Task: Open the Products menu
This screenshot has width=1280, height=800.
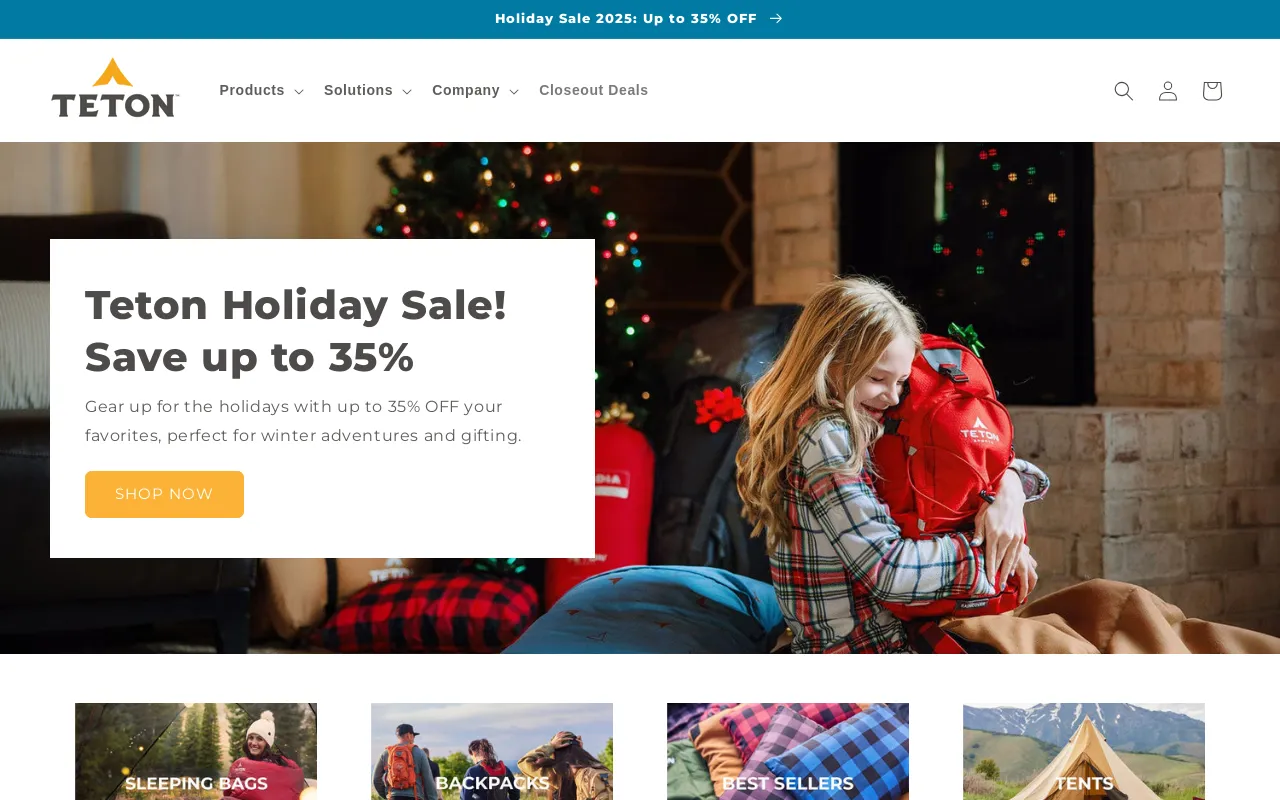Action: click(261, 90)
